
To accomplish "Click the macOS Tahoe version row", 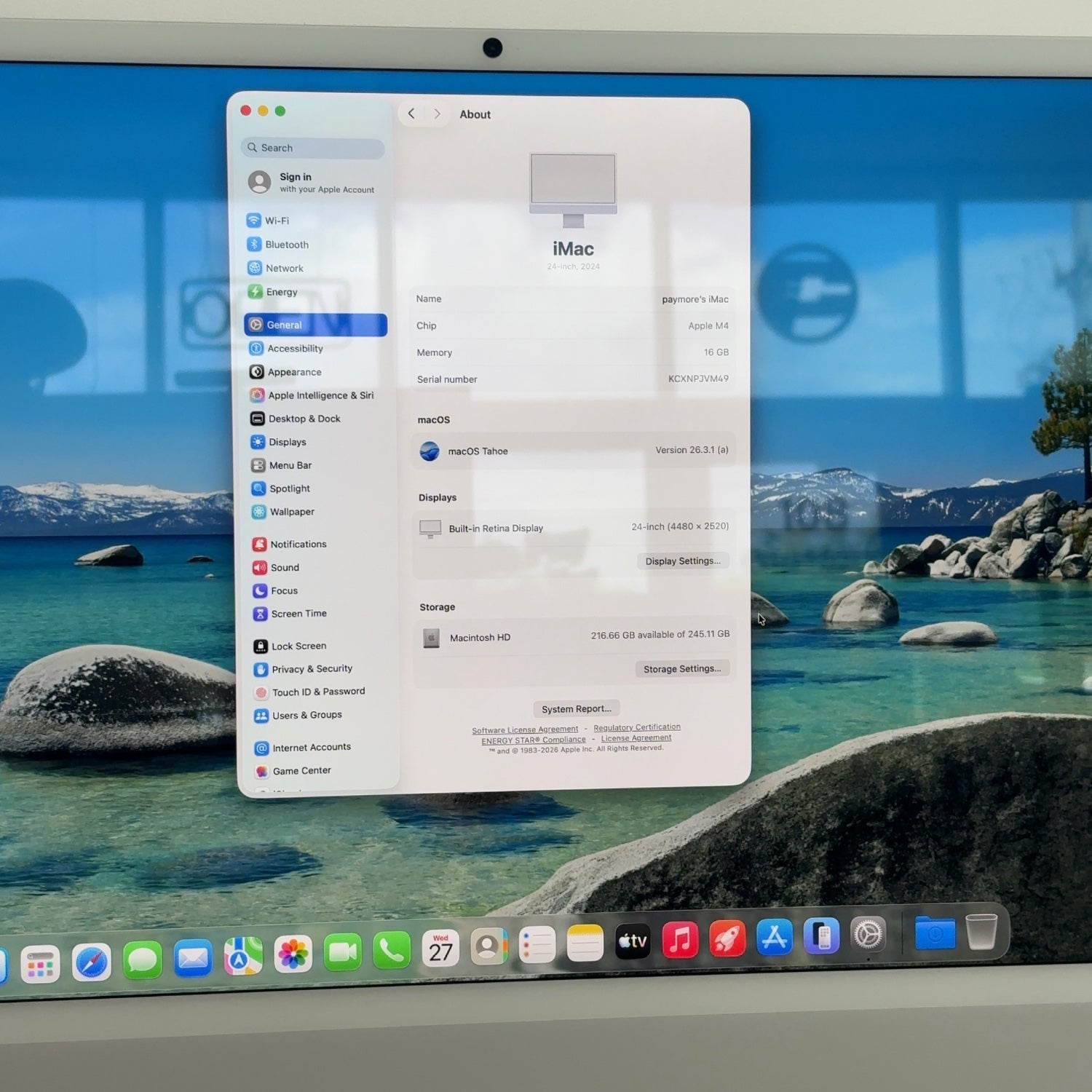I will (x=574, y=451).
